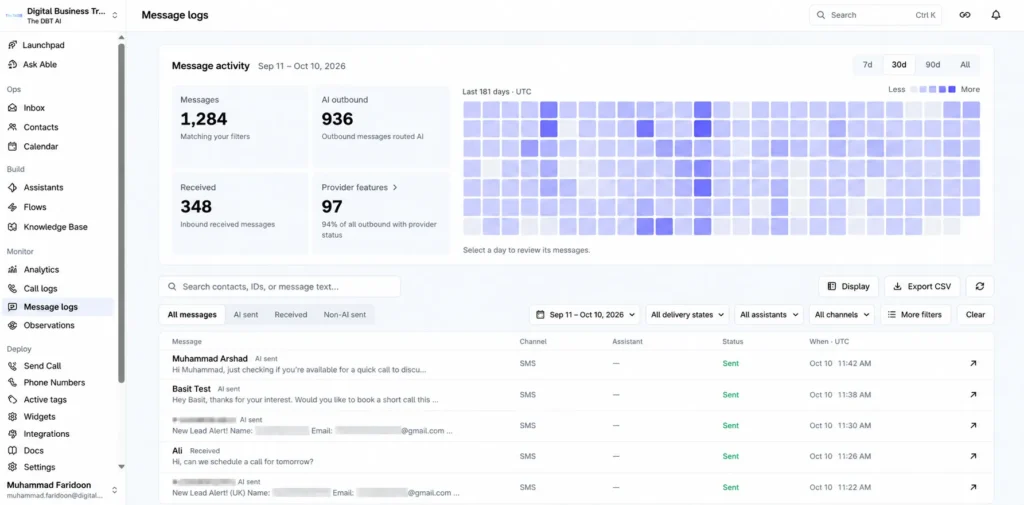This screenshot has width=1024, height=505.
Task: Click the sidebar scrollbar thumb
Action: [x=121, y=212]
